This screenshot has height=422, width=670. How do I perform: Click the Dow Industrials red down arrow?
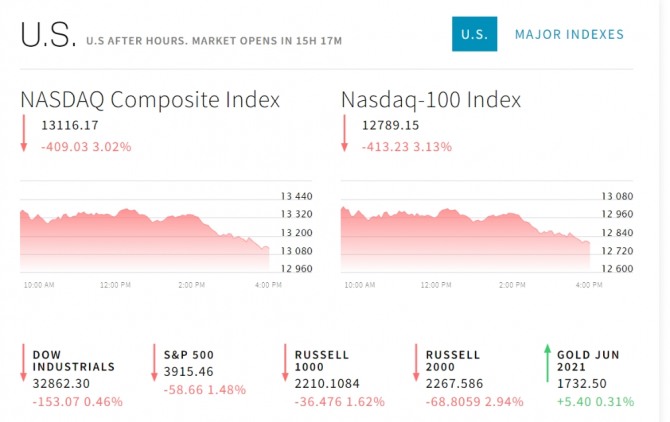coord(23,363)
